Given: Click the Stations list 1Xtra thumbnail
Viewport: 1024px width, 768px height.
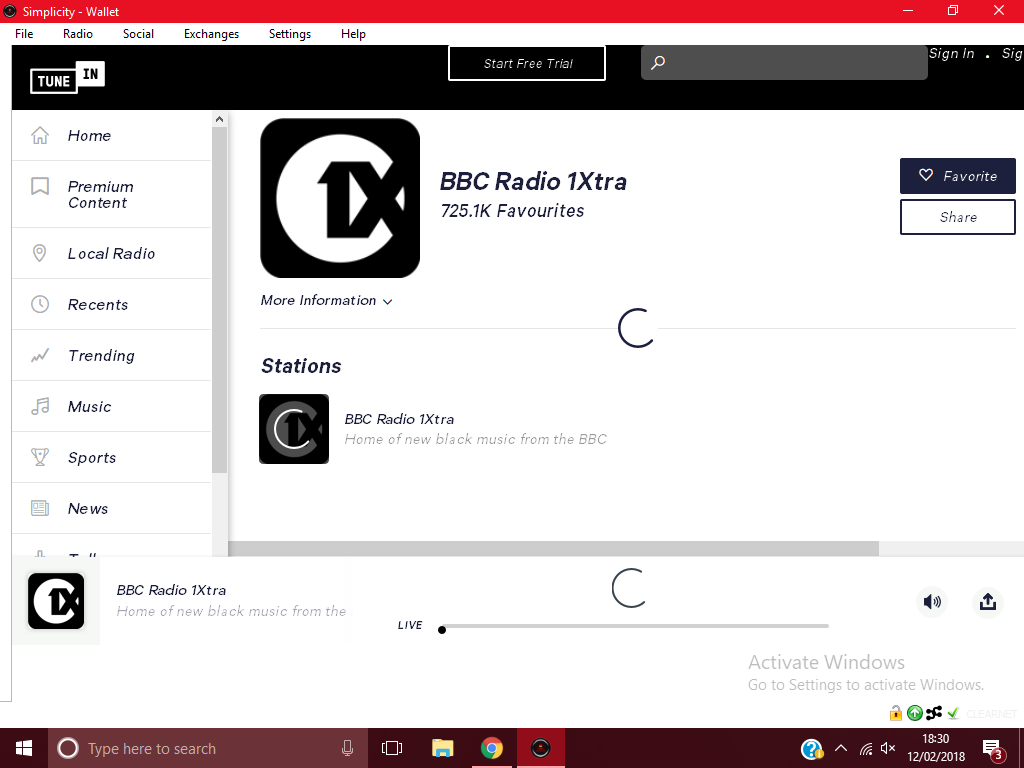Looking at the screenshot, I should (294, 429).
